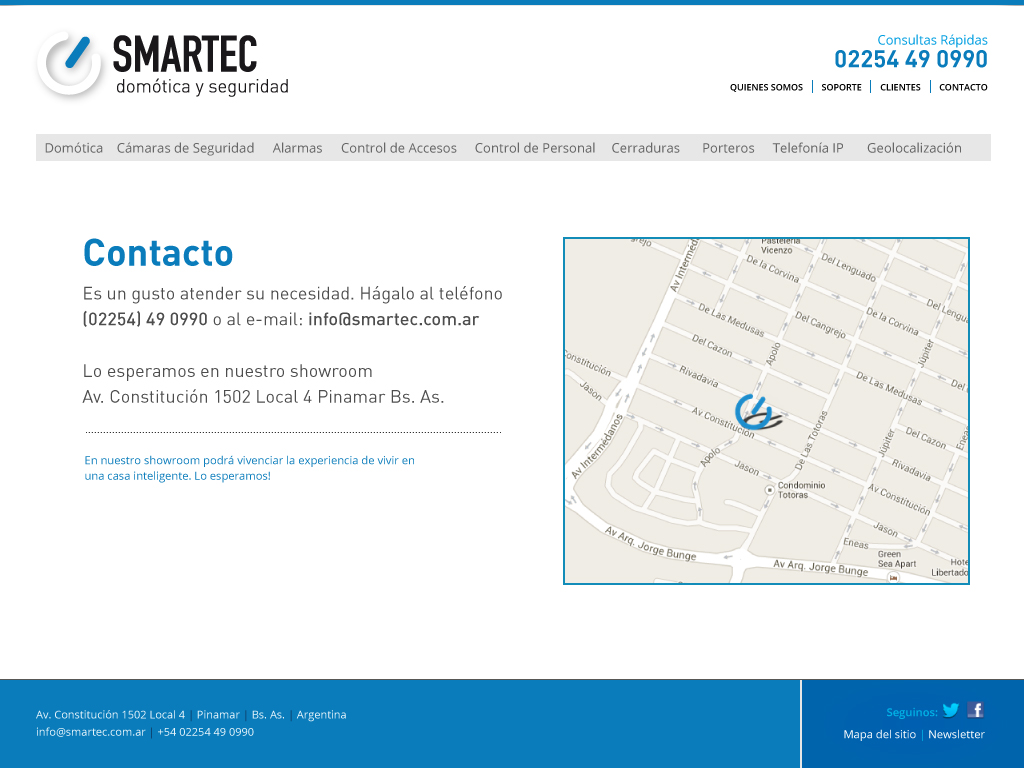Click the Pastelería Vicenzo label on the map

click(x=778, y=246)
